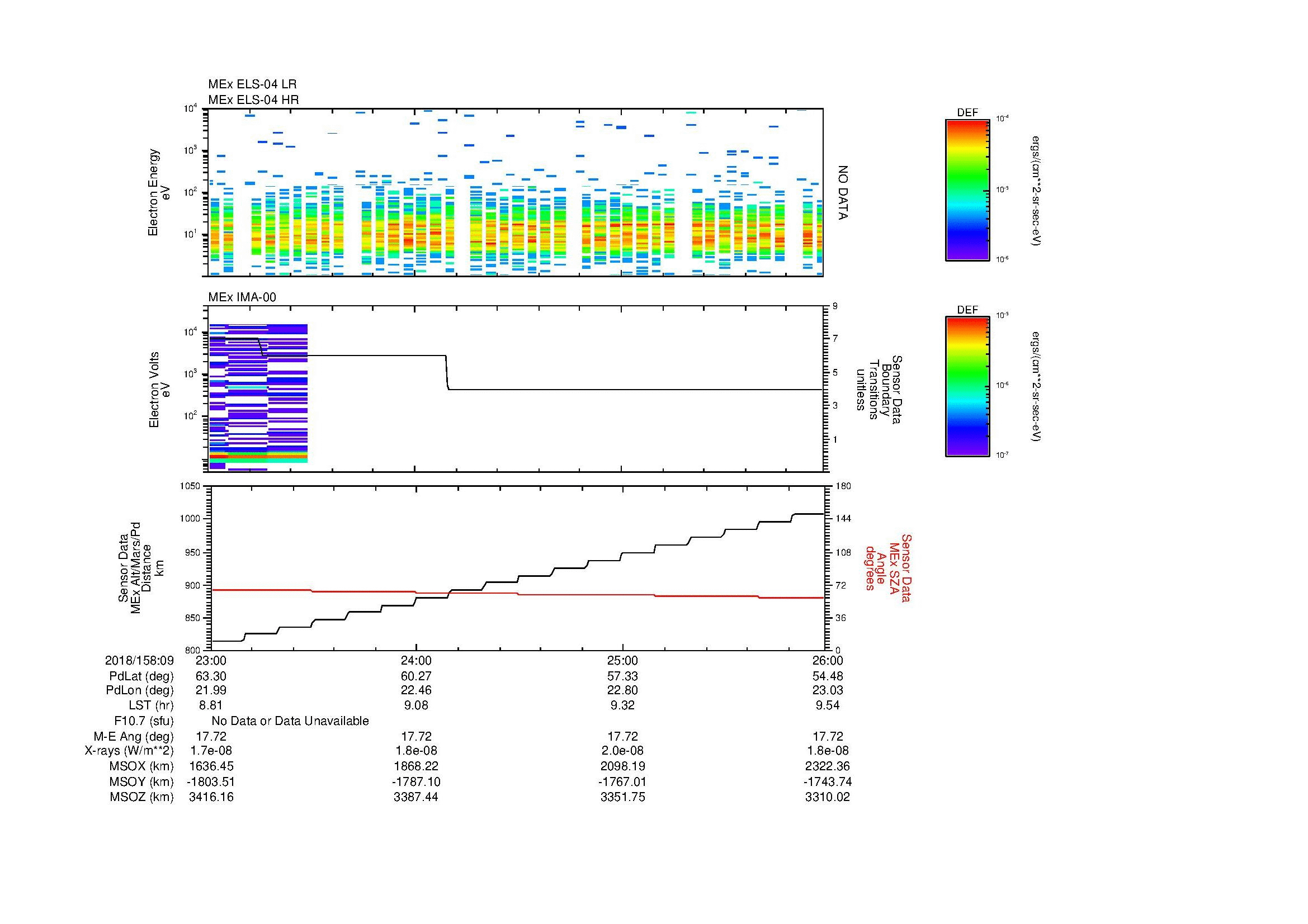Click the PdLat value '60.27'
The width and height of the screenshot is (1308, 924).
point(417,676)
